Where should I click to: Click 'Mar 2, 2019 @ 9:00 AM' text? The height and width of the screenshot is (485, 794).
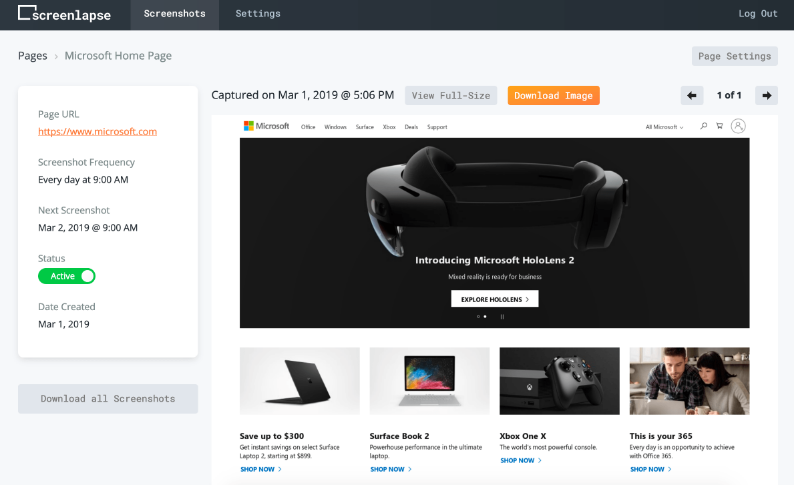(x=88, y=228)
